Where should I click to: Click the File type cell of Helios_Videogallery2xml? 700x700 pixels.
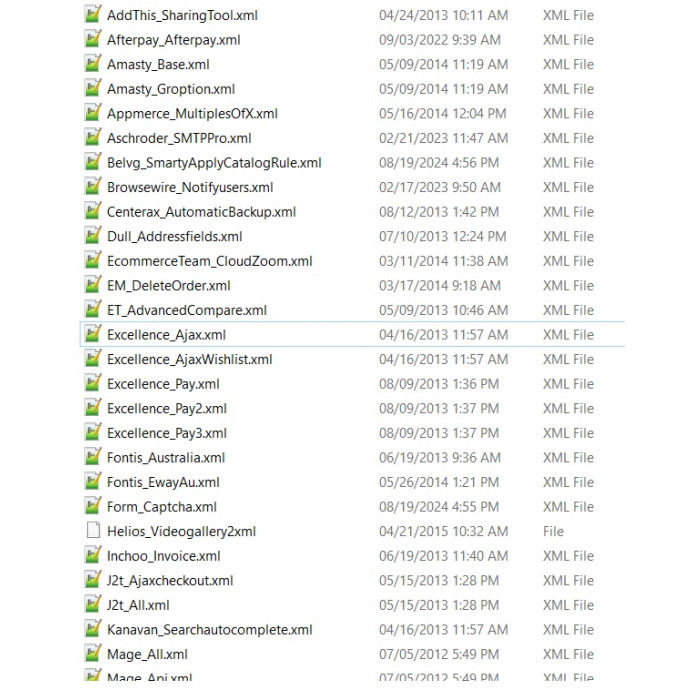click(x=553, y=531)
